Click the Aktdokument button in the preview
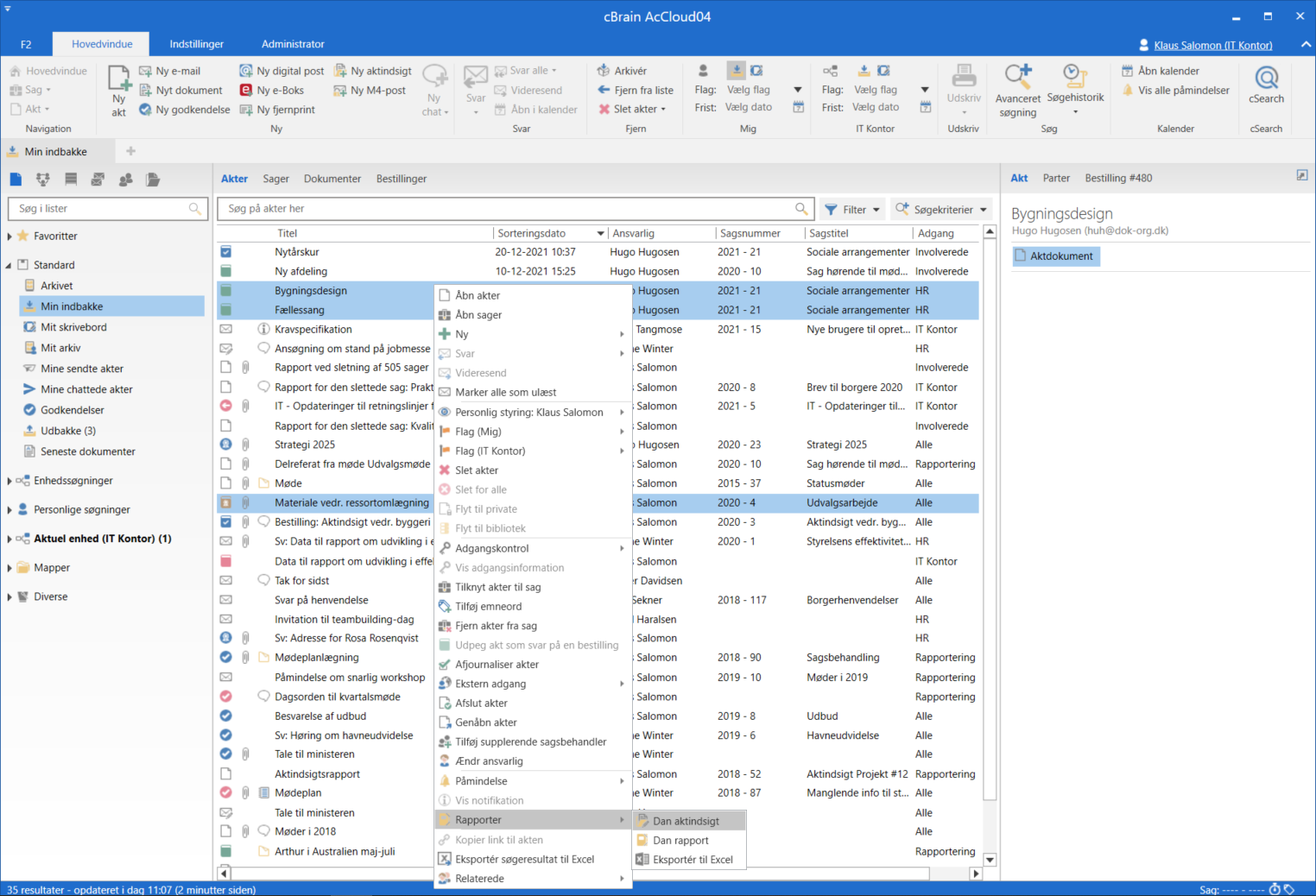This screenshot has width=1316, height=896. coord(1055,256)
